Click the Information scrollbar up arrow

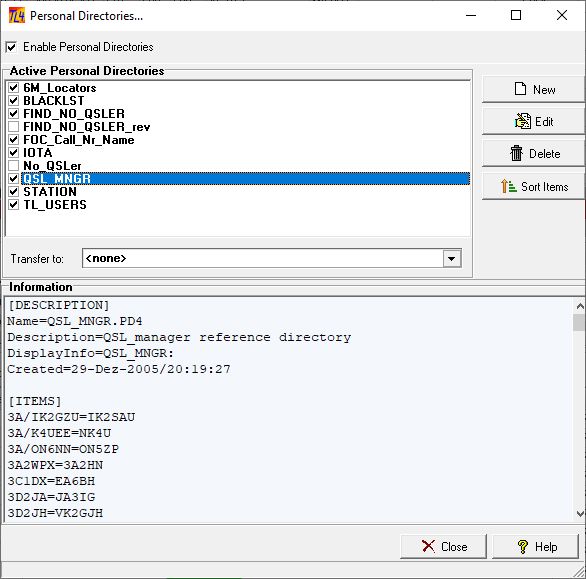(579, 306)
